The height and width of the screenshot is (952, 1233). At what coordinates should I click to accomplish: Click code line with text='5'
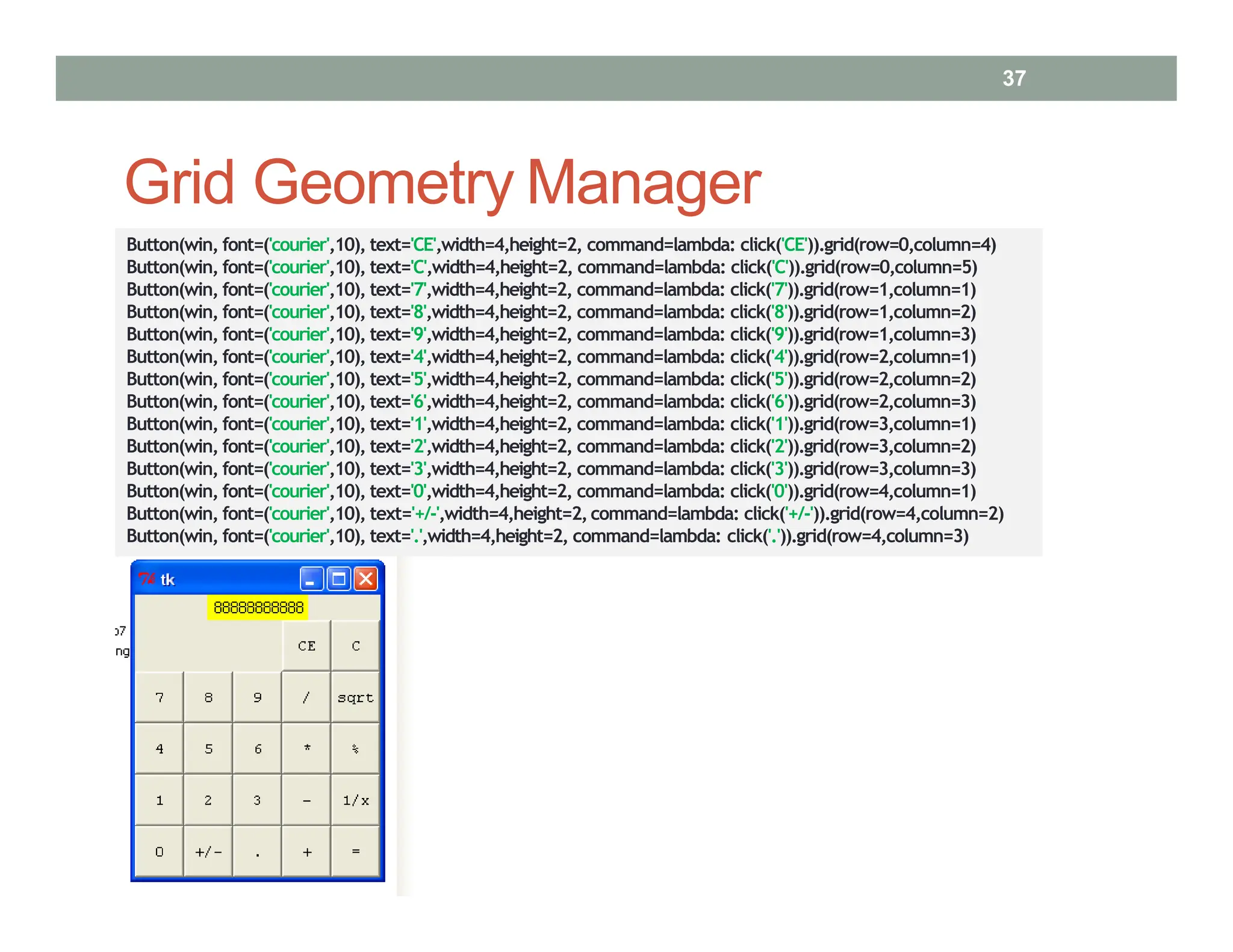(551, 379)
